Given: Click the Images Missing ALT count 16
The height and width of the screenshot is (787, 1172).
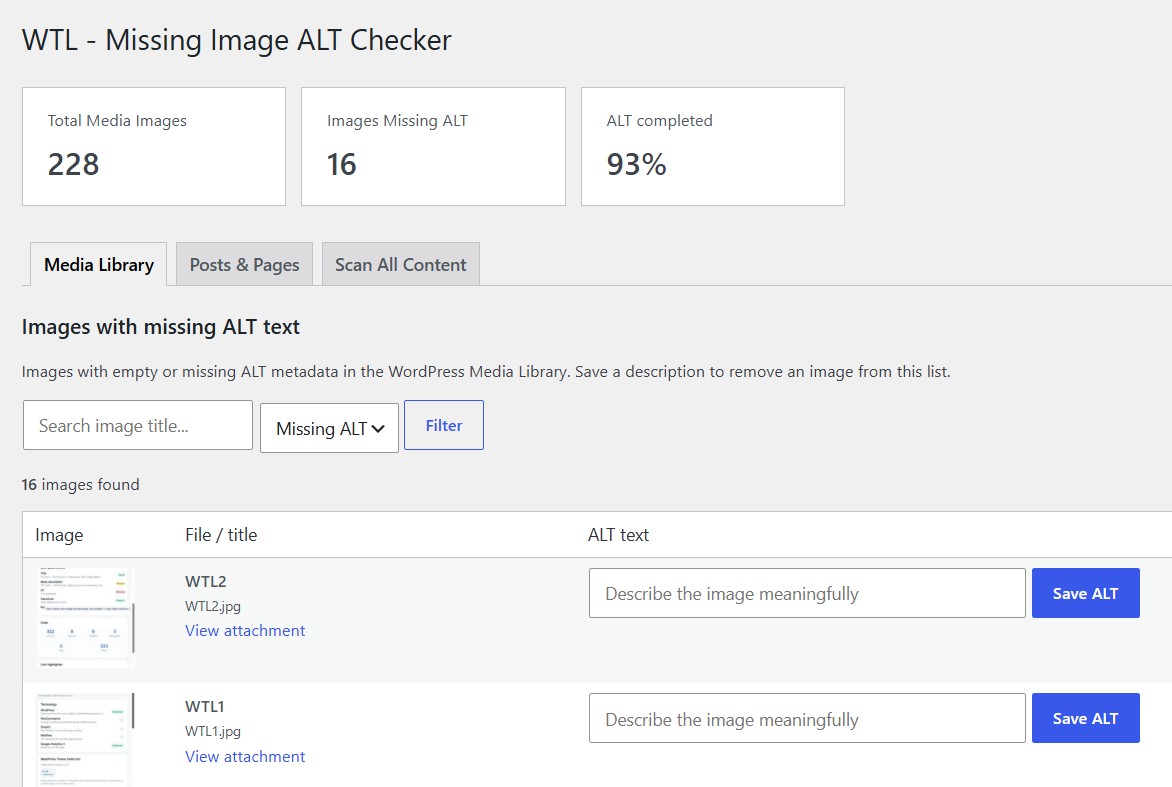Looking at the screenshot, I should point(342,164).
